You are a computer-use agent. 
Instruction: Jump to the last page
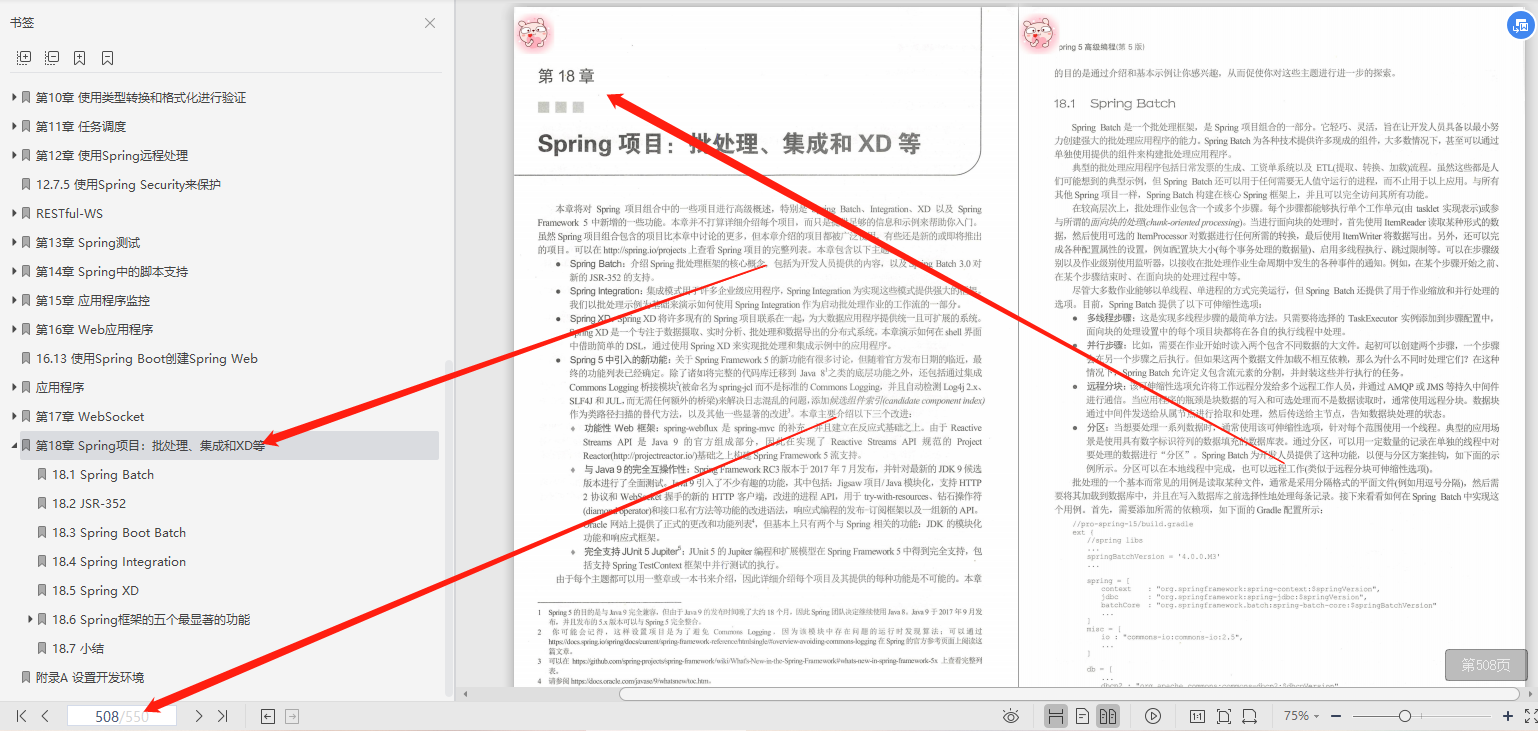click(223, 716)
